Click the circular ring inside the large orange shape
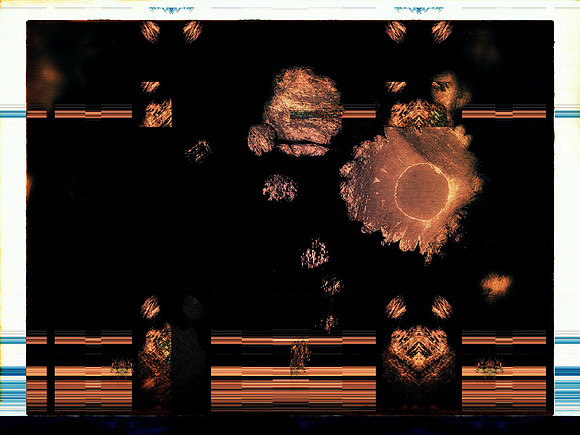 [x=422, y=192]
